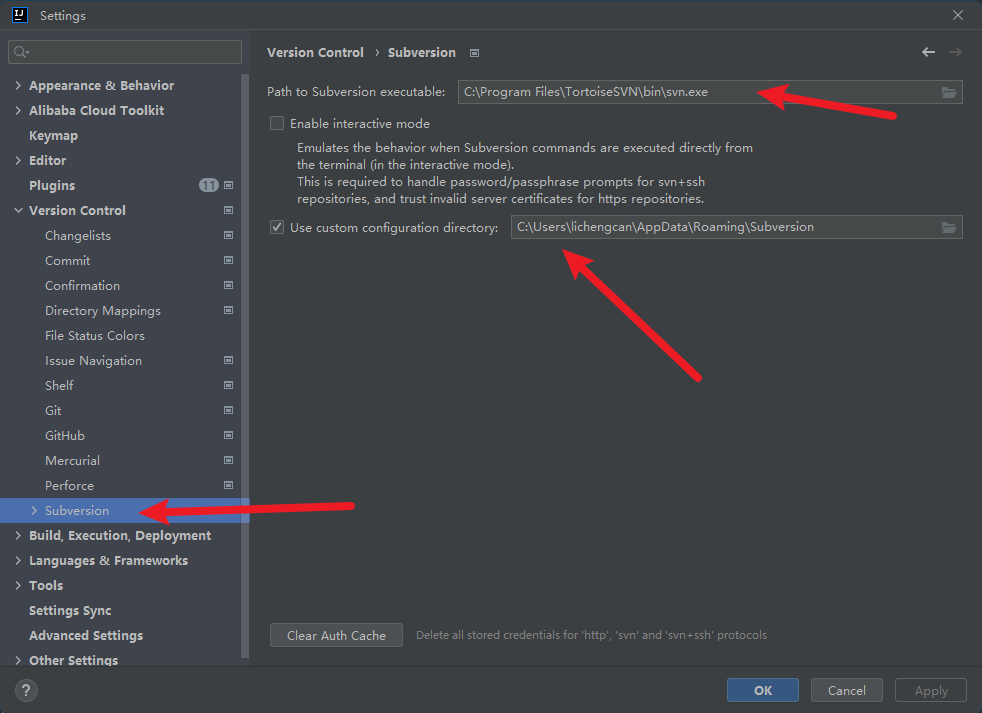Expand the Editor section
The height and width of the screenshot is (713, 982).
coord(18,160)
